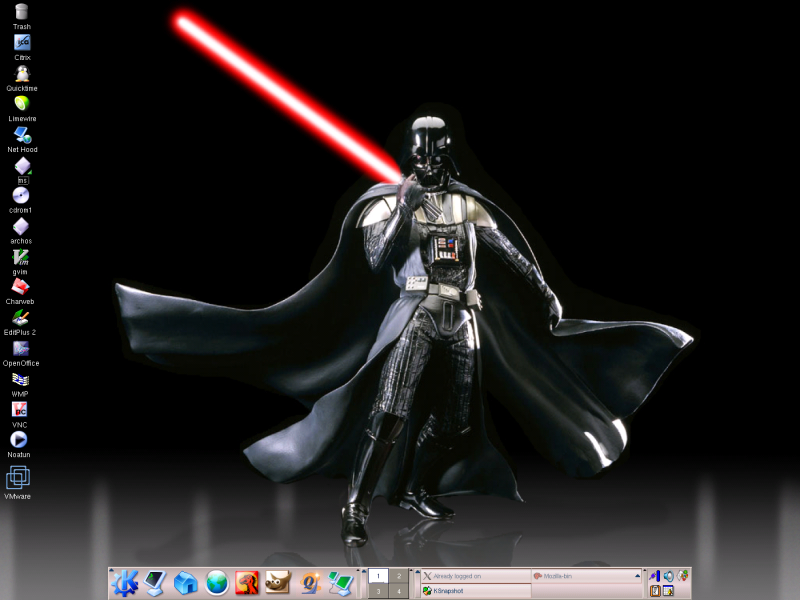Open the orange Q launcher panel icon
The height and width of the screenshot is (600, 800).
click(x=310, y=583)
